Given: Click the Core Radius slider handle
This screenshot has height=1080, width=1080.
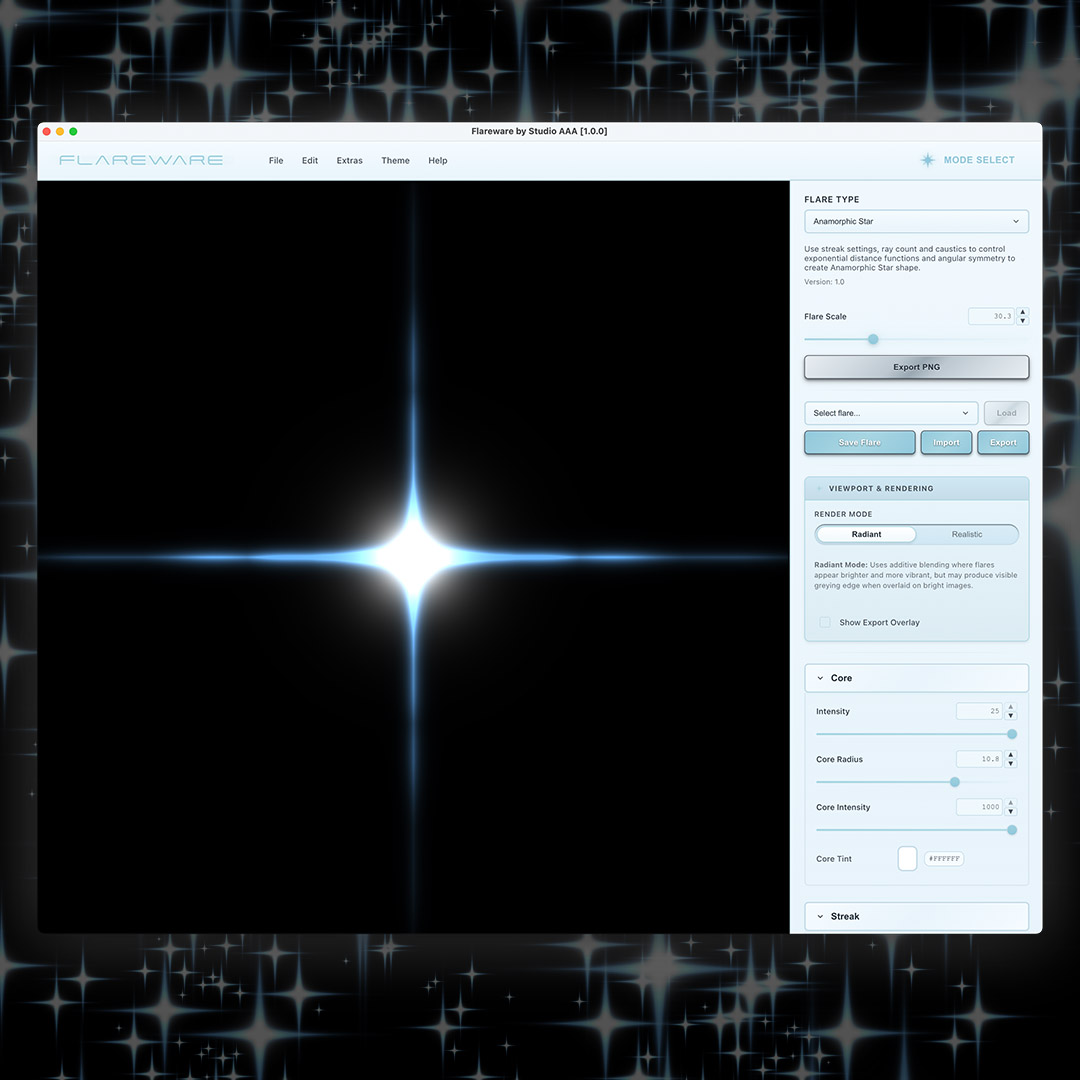Looking at the screenshot, I should pyautogui.click(x=955, y=782).
